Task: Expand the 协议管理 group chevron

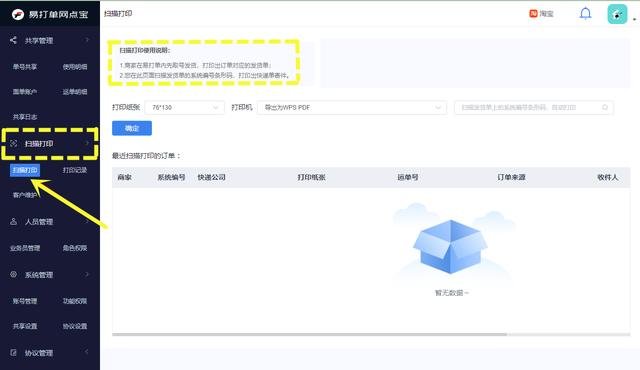Action: pos(87,352)
